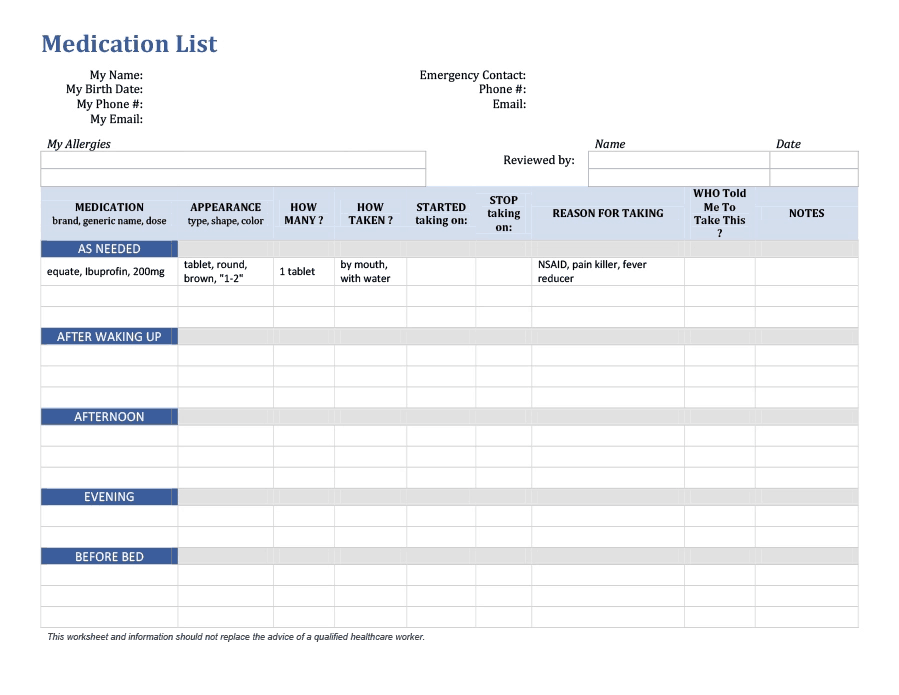Select the WHO Told Me To Take This header
The width and height of the screenshot is (899, 695).
click(x=720, y=213)
